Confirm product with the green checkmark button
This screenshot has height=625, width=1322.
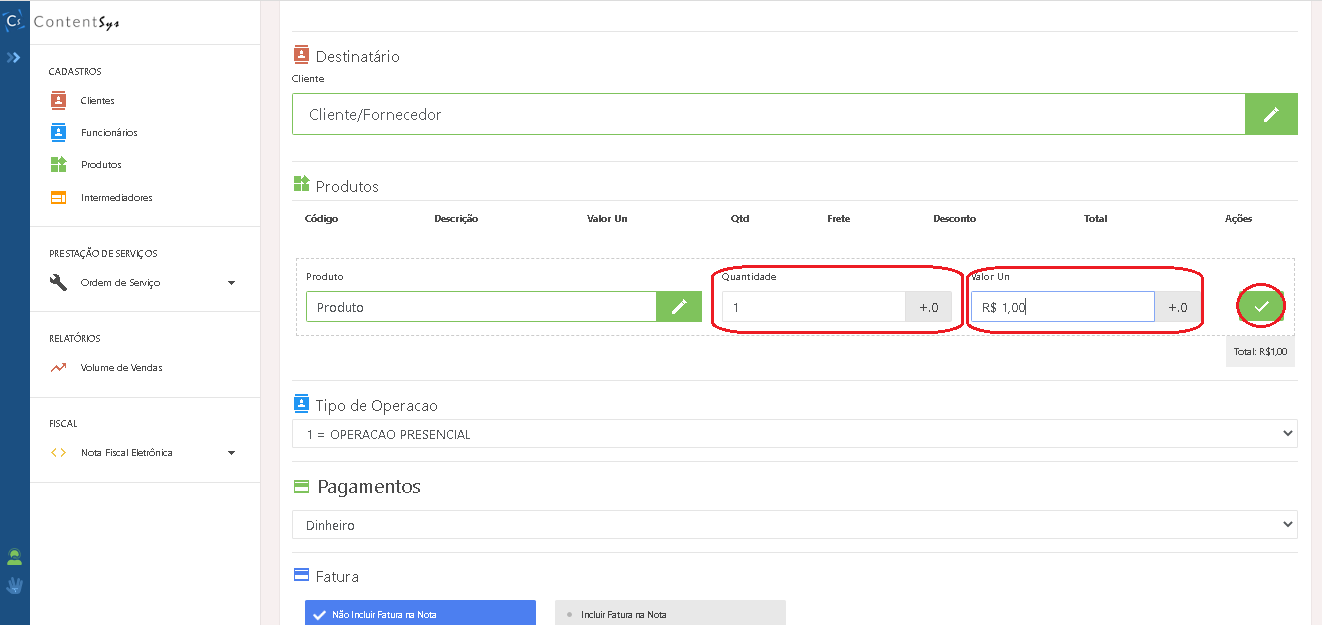[x=1261, y=307]
